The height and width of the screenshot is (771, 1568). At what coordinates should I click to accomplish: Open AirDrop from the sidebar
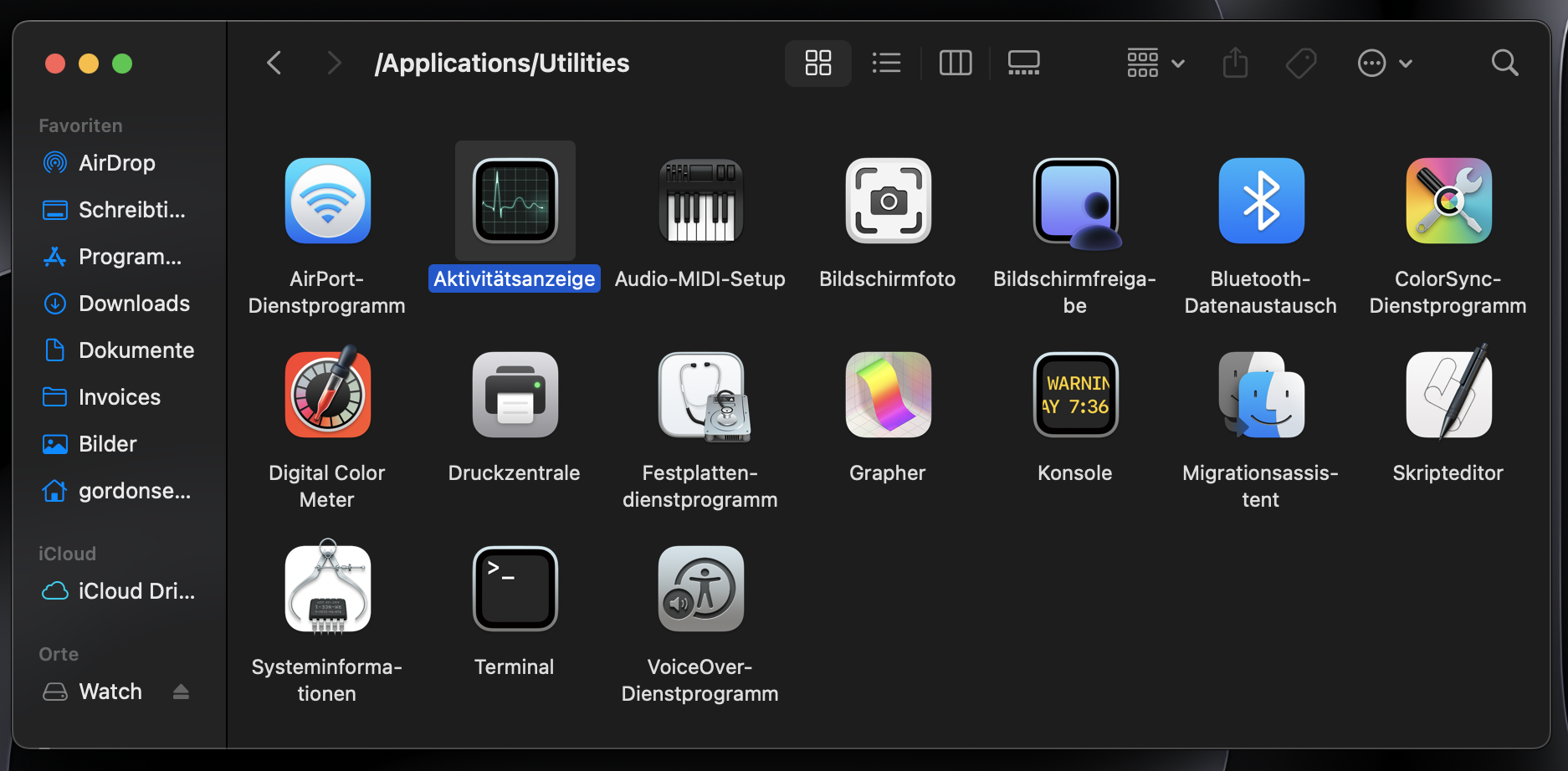(116, 163)
